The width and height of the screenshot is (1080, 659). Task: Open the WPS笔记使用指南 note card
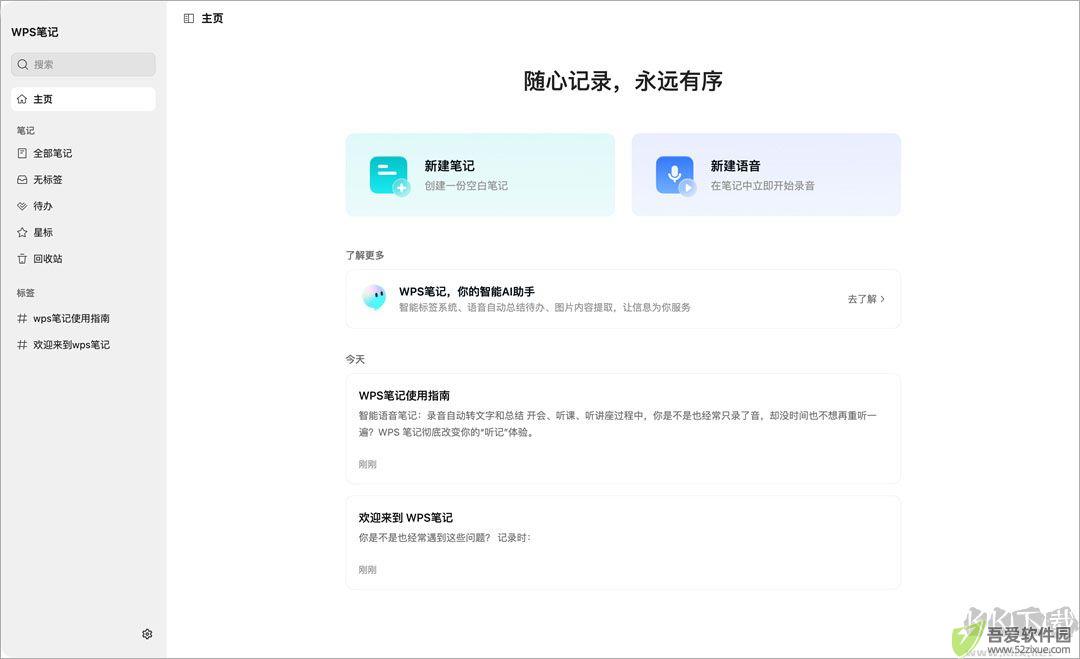coord(623,428)
